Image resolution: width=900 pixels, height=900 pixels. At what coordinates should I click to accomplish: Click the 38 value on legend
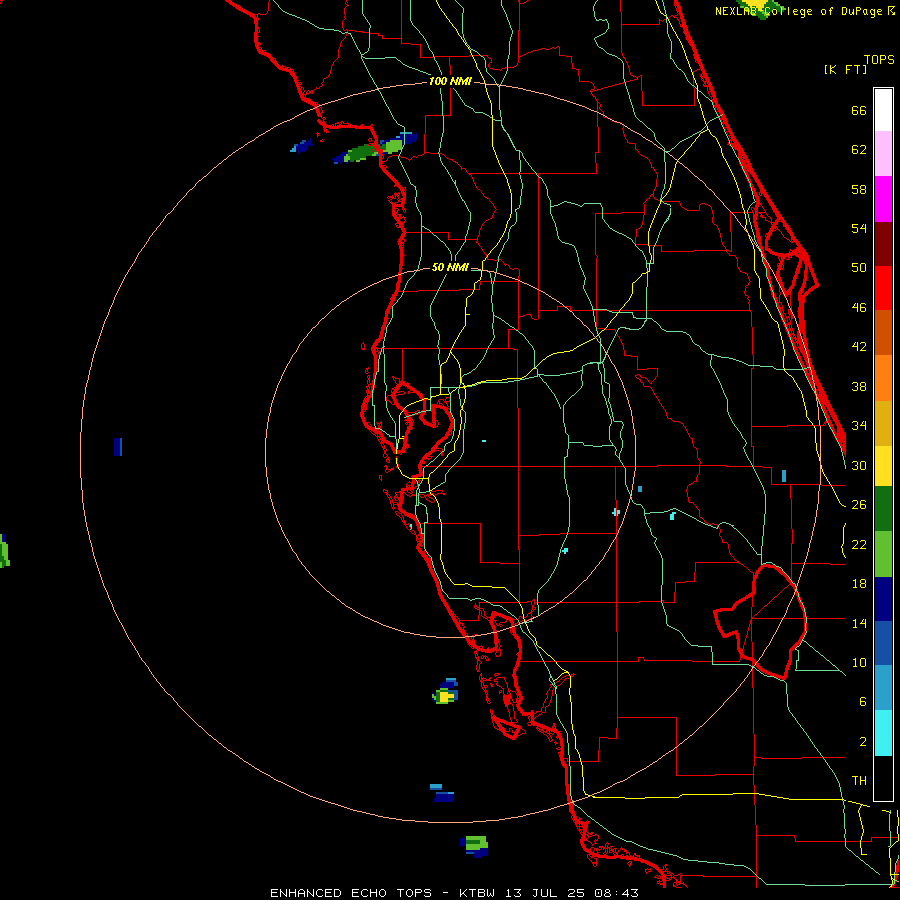click(859, 386)
